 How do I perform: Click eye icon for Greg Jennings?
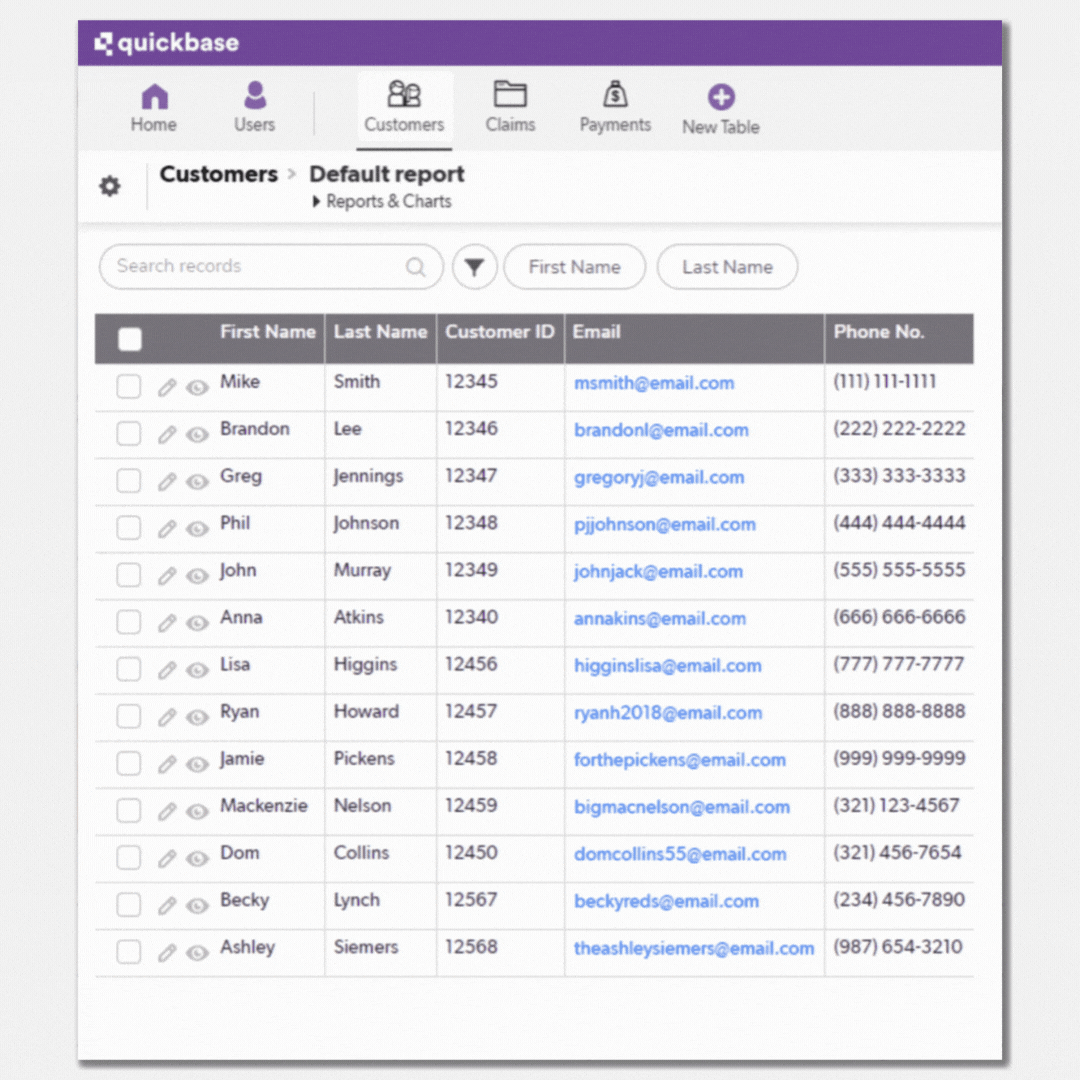(x=198, y=481)
